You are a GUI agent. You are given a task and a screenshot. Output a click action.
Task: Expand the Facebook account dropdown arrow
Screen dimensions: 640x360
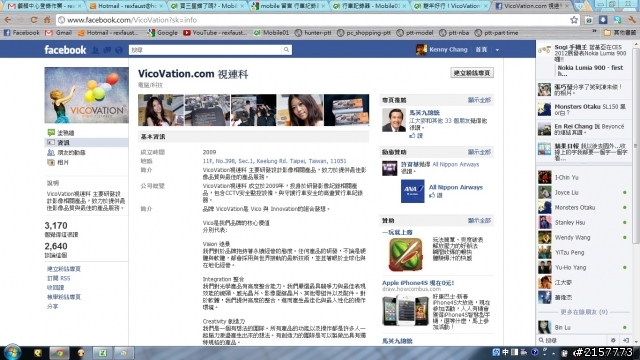point(497,50)
